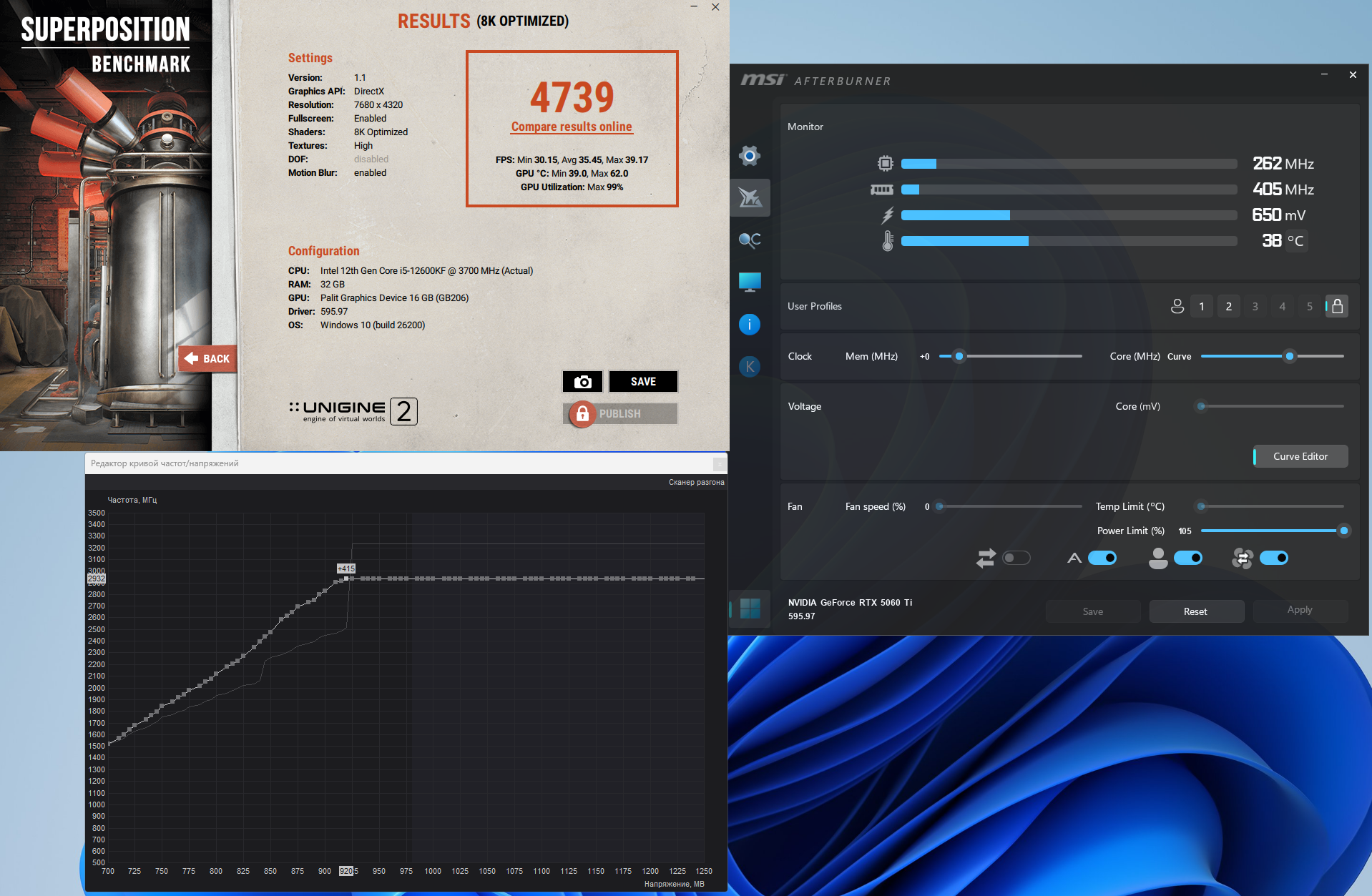The width and height of the screenshot is (1372, 896).
Task: Open Afterburner settings via the gear icon
Action: [x=749, y=155]
